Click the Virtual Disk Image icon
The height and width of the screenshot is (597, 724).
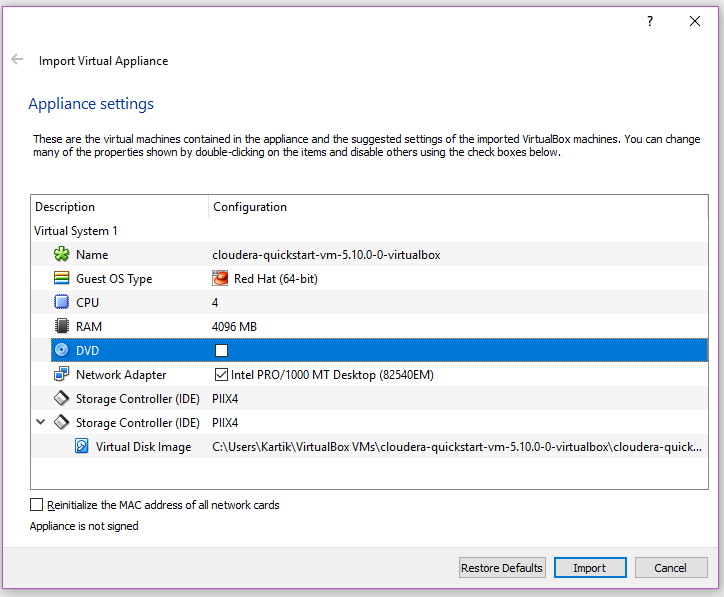coord(82,447)
